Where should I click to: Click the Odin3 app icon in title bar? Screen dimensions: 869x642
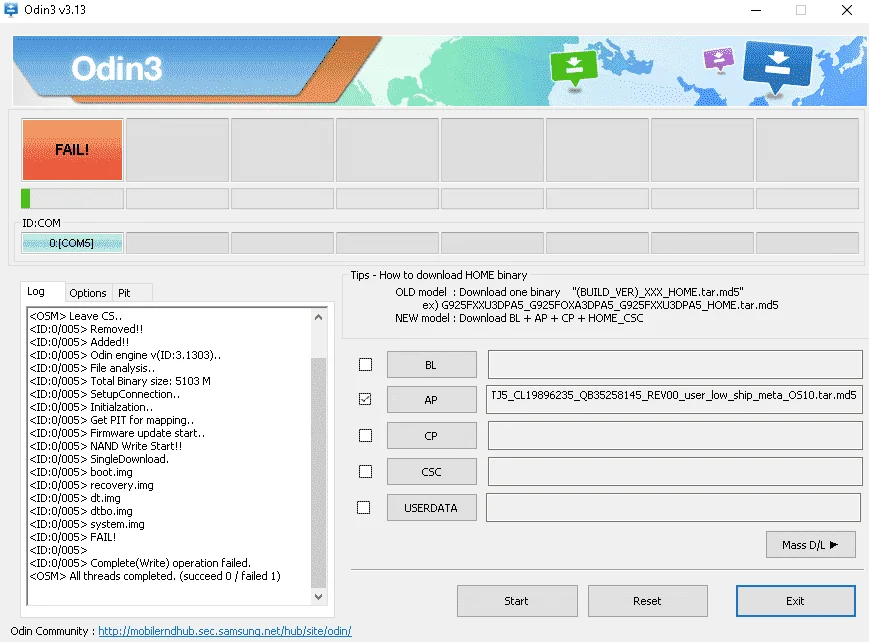coord(11,9)
